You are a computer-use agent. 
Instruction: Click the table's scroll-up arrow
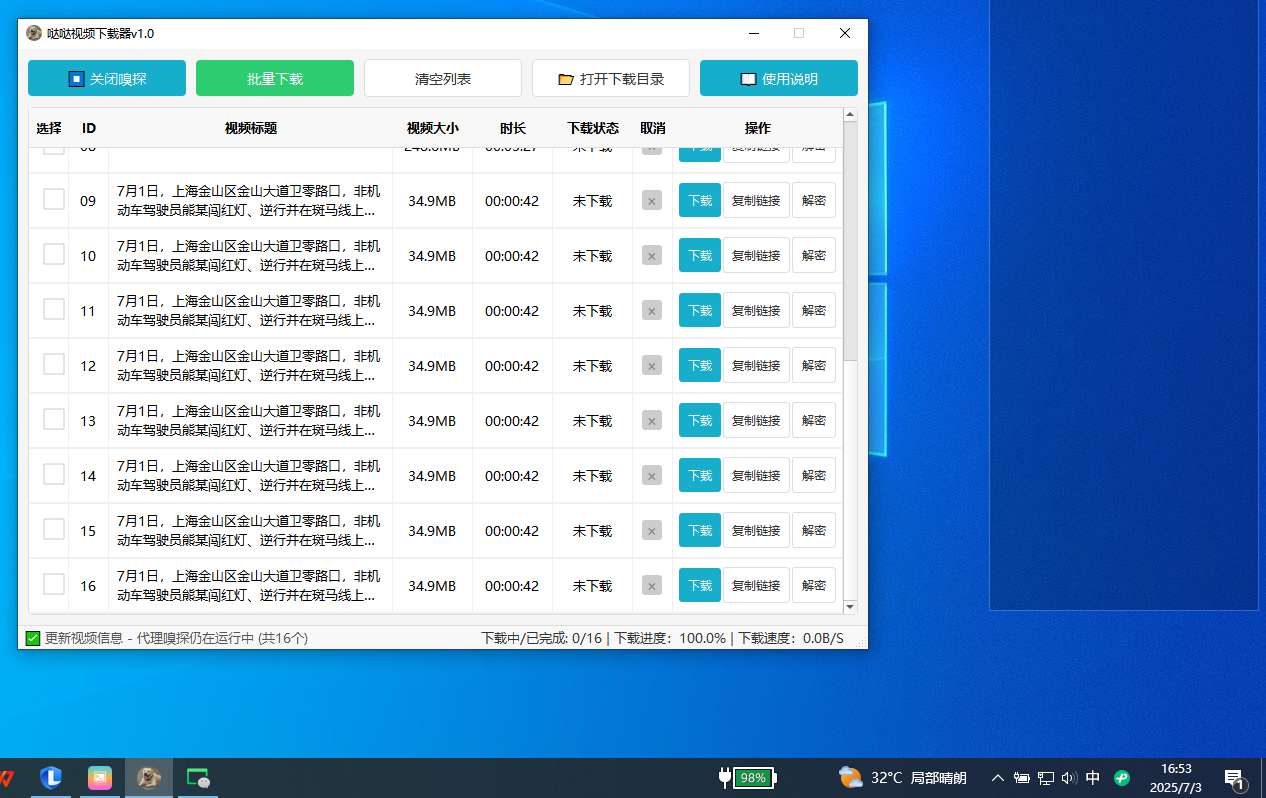pyautogui.click(x=850, y=115)
